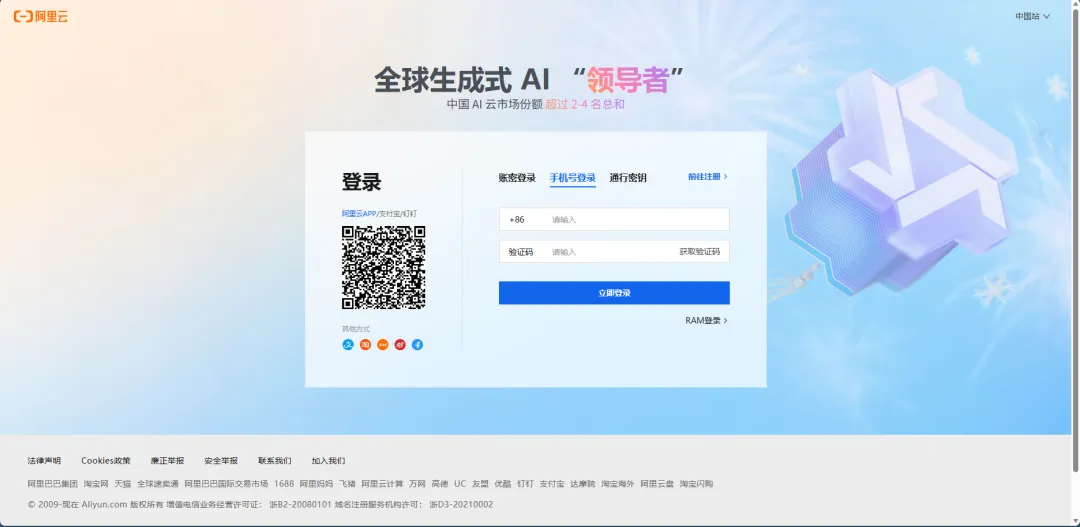Visit the 全球速卖通 footer link
1080x527 pixels.
point(158,484)
